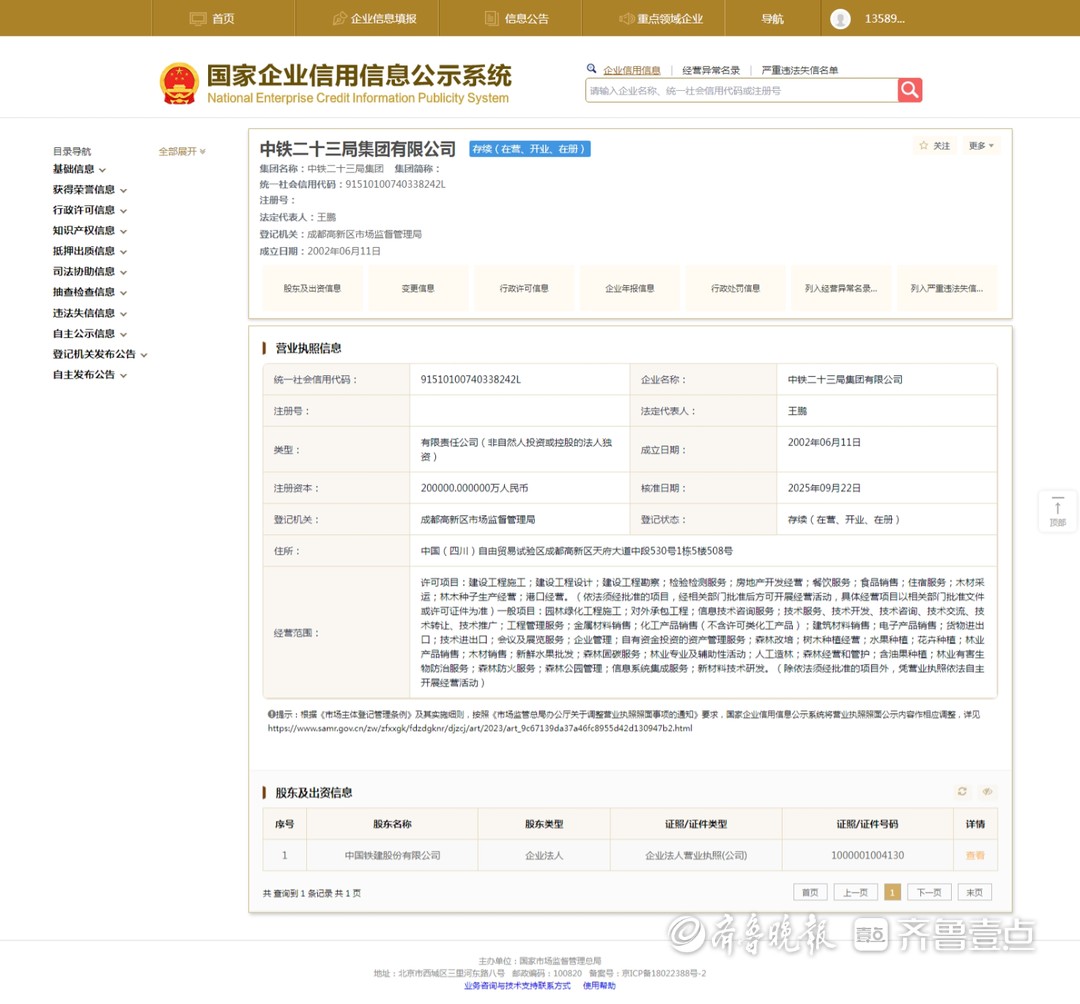This screenshot has width=1080, height=1004.
Task: Click the 行政处罚信息 shortcut button
Action: (735, 289)
